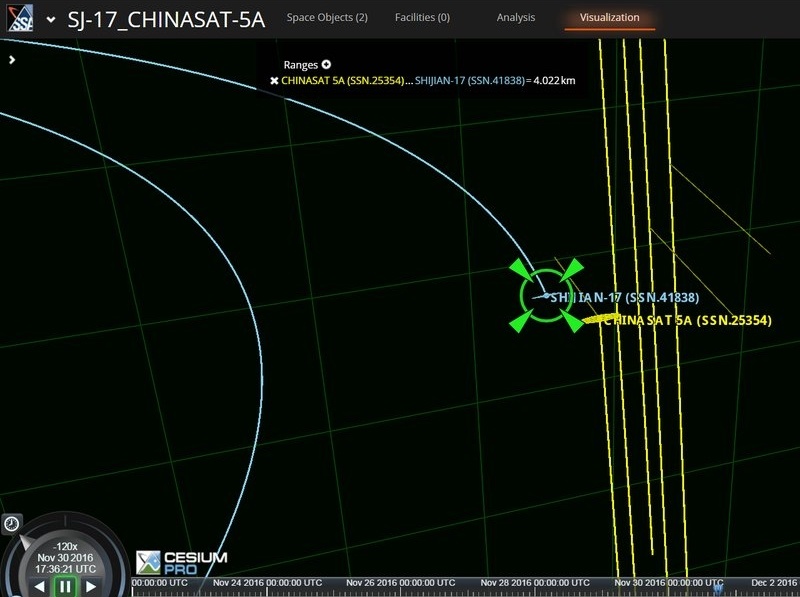Click the 4.022 km range value
This screenshot has width=800, height=597.
point(554,81)
